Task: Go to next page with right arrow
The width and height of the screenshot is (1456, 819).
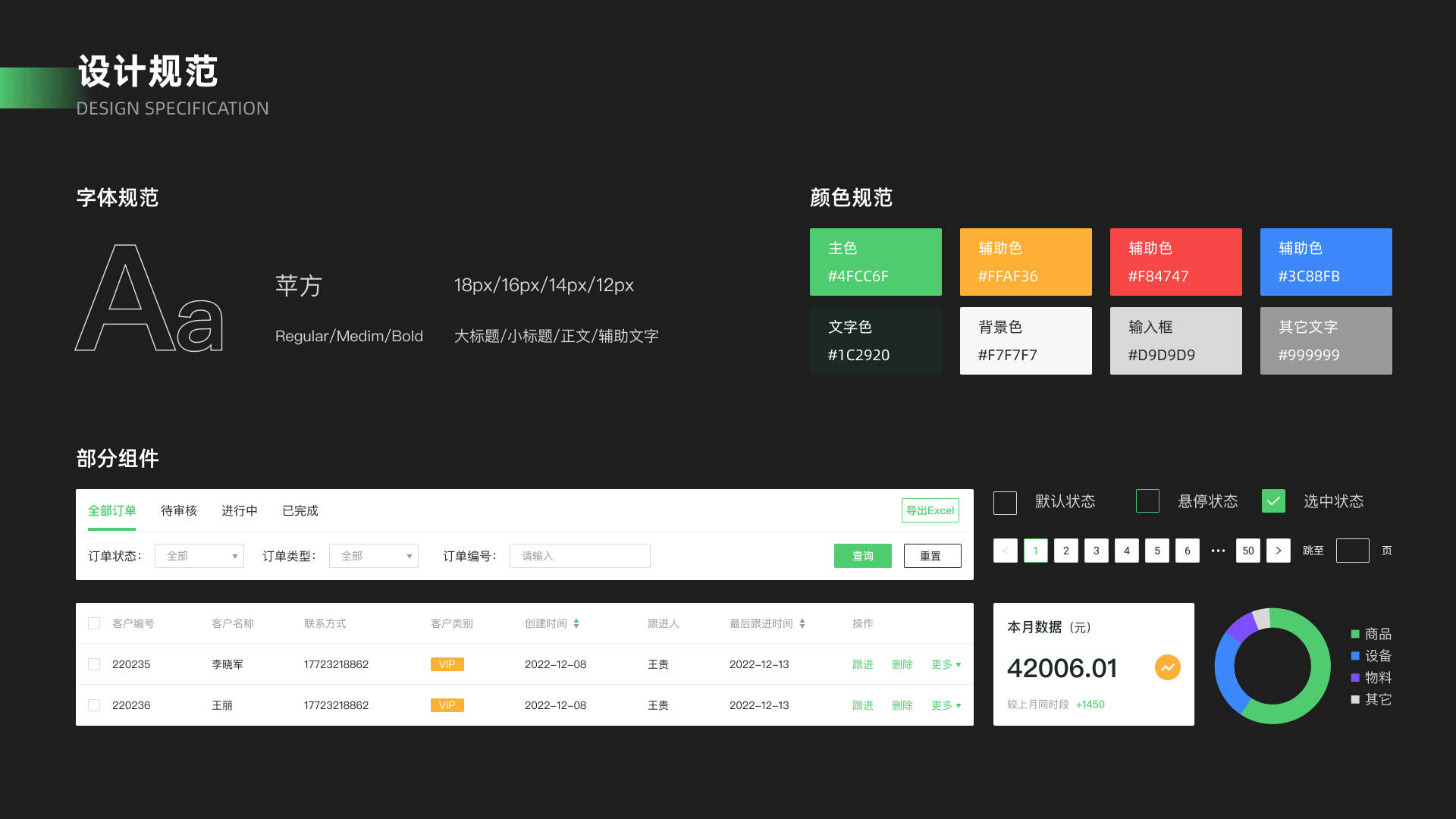Action: (x=1278, y=551)
